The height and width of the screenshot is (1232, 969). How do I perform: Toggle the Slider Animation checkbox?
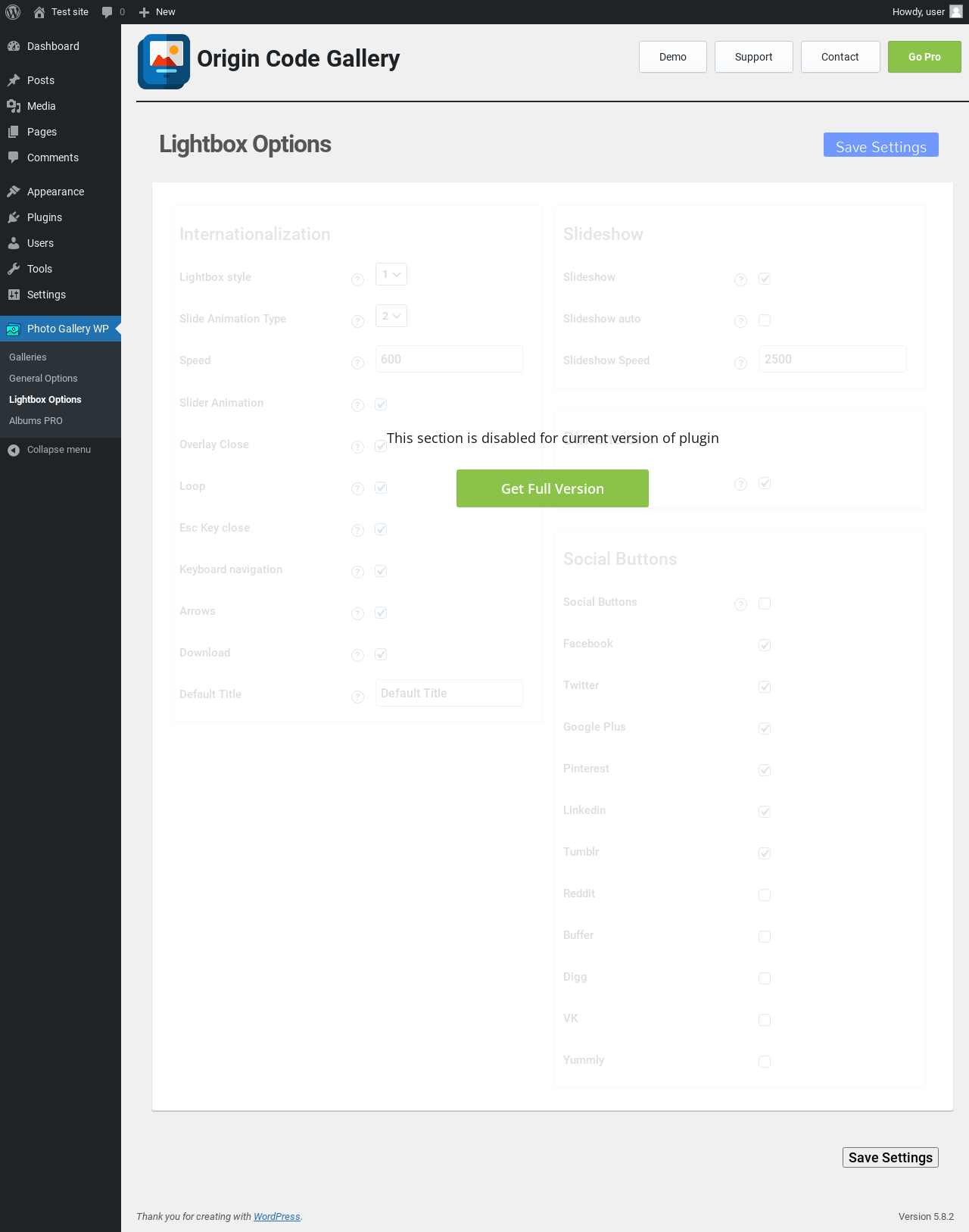[381, 404]
